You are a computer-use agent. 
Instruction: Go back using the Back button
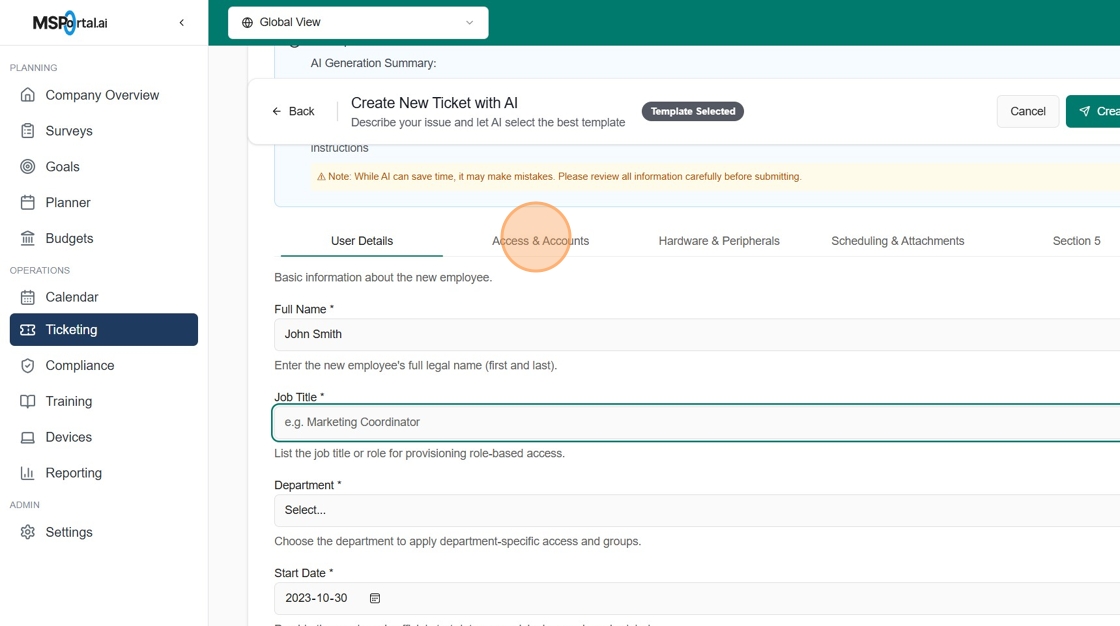293,111
